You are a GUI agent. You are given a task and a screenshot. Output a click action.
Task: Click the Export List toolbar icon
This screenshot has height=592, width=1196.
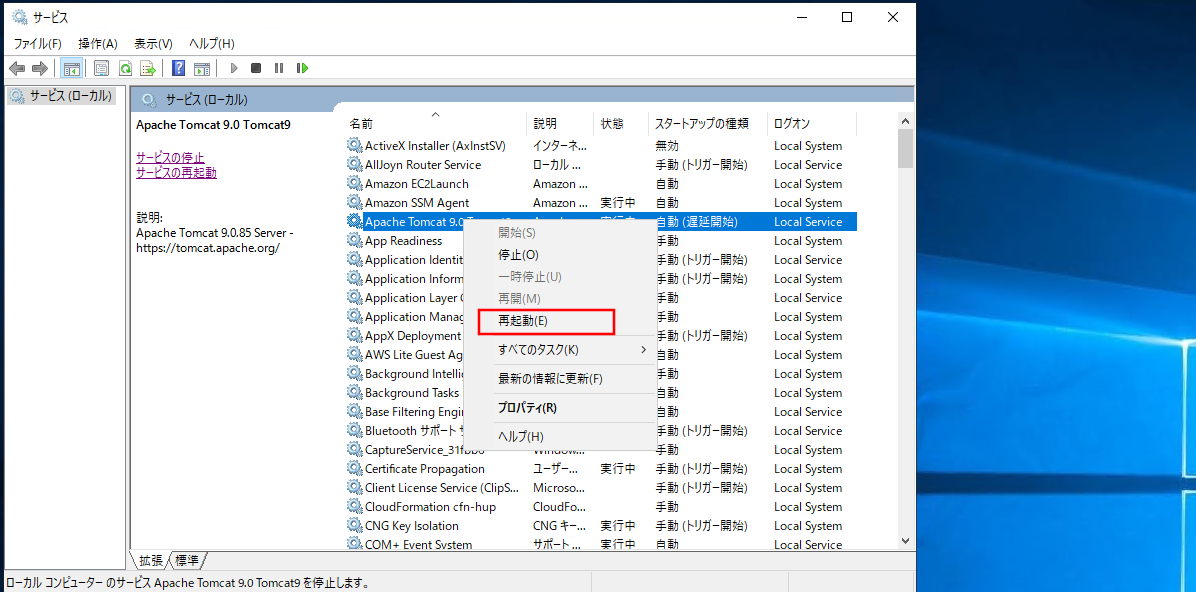(148, 68)
